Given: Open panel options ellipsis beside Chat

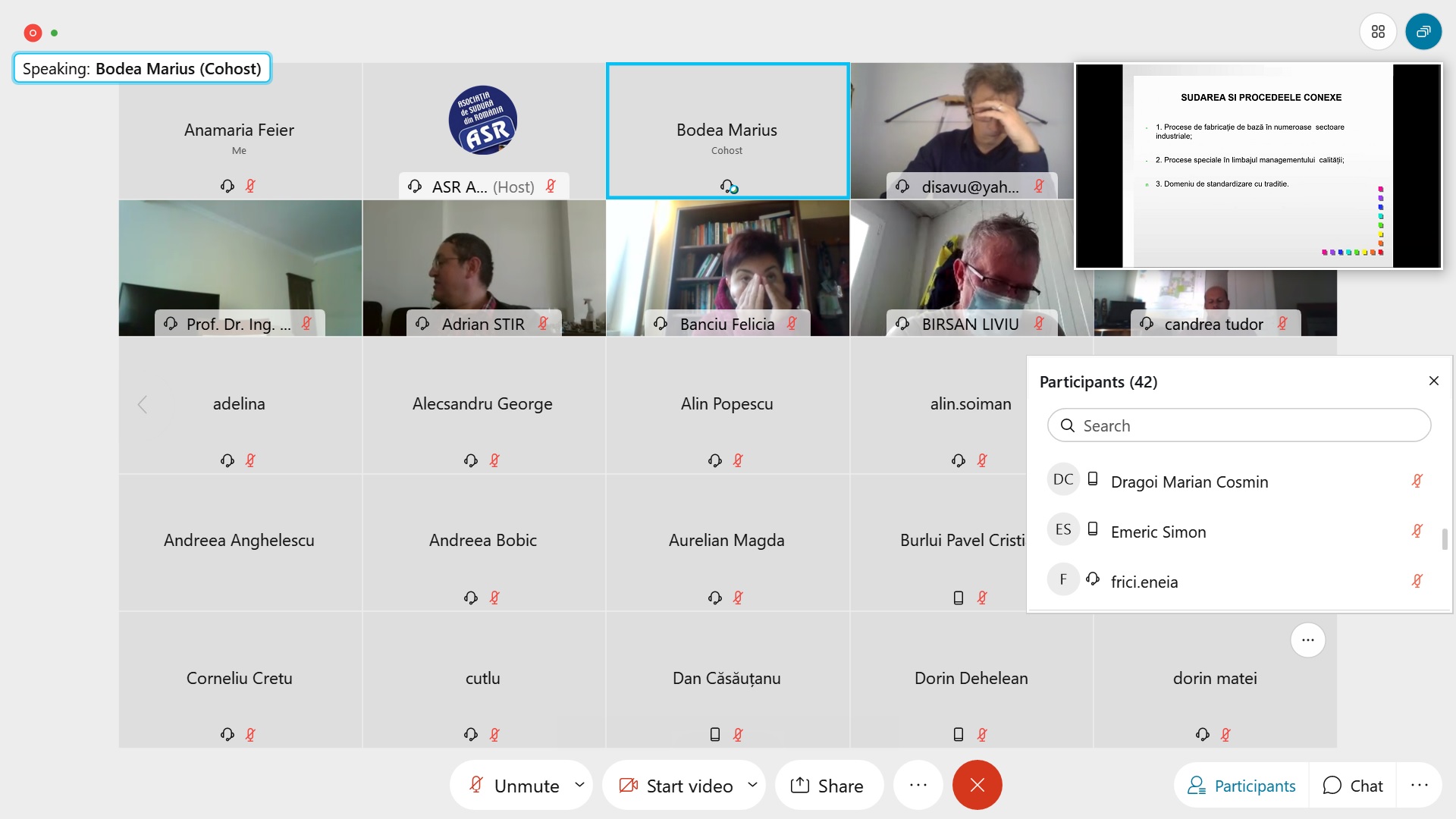Looking at the screenshot, I should click(x=1419, y=786).
